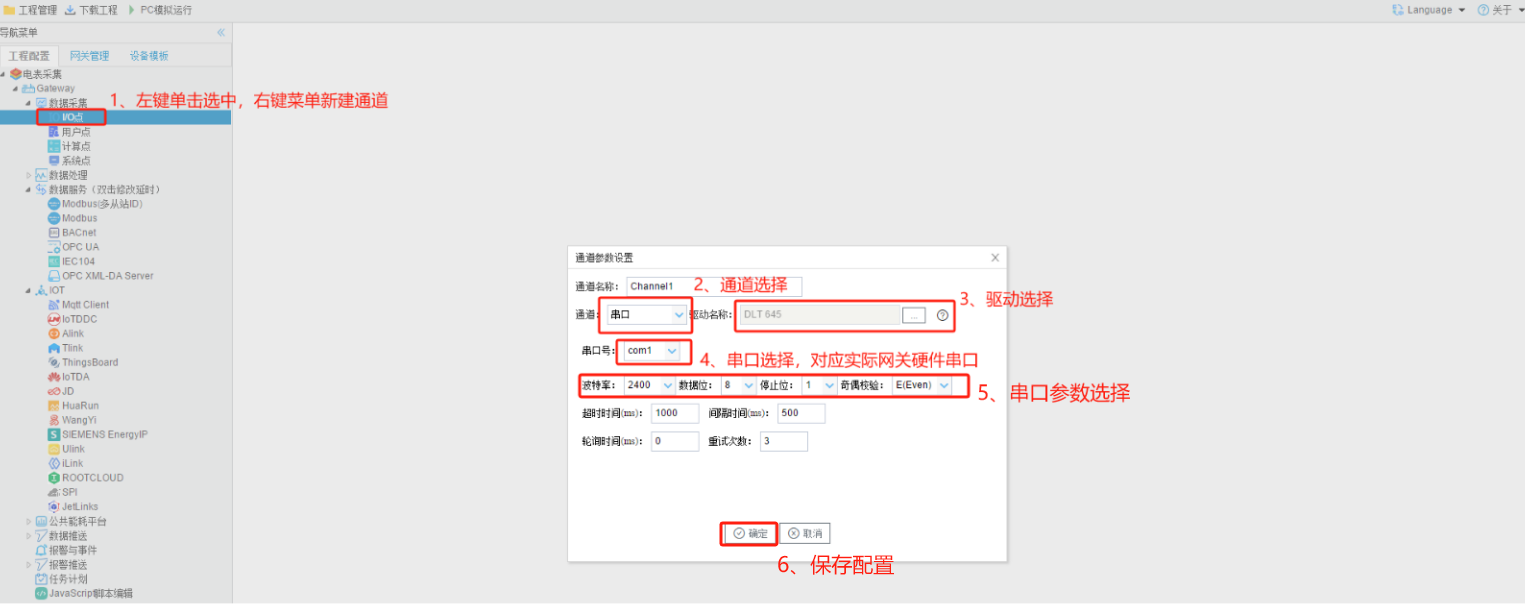Click the IEC104 icon
This screenshot has width=1525, height=605.
54,262
